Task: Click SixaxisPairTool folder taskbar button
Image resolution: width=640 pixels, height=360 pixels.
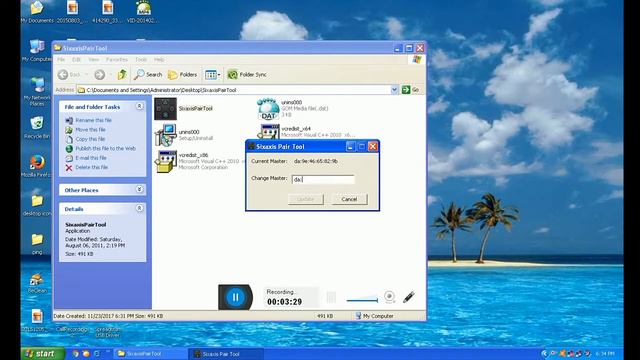Action: [150, 354]
